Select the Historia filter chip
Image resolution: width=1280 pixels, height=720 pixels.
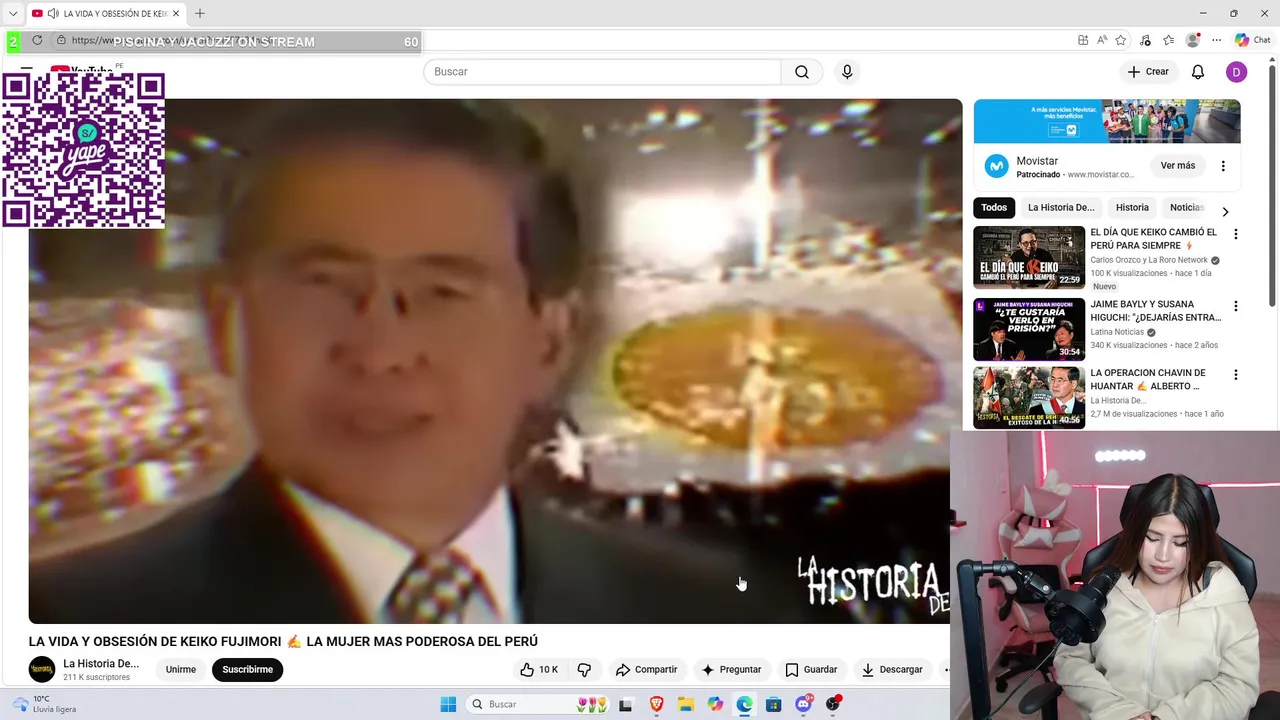click(1132, 208)
